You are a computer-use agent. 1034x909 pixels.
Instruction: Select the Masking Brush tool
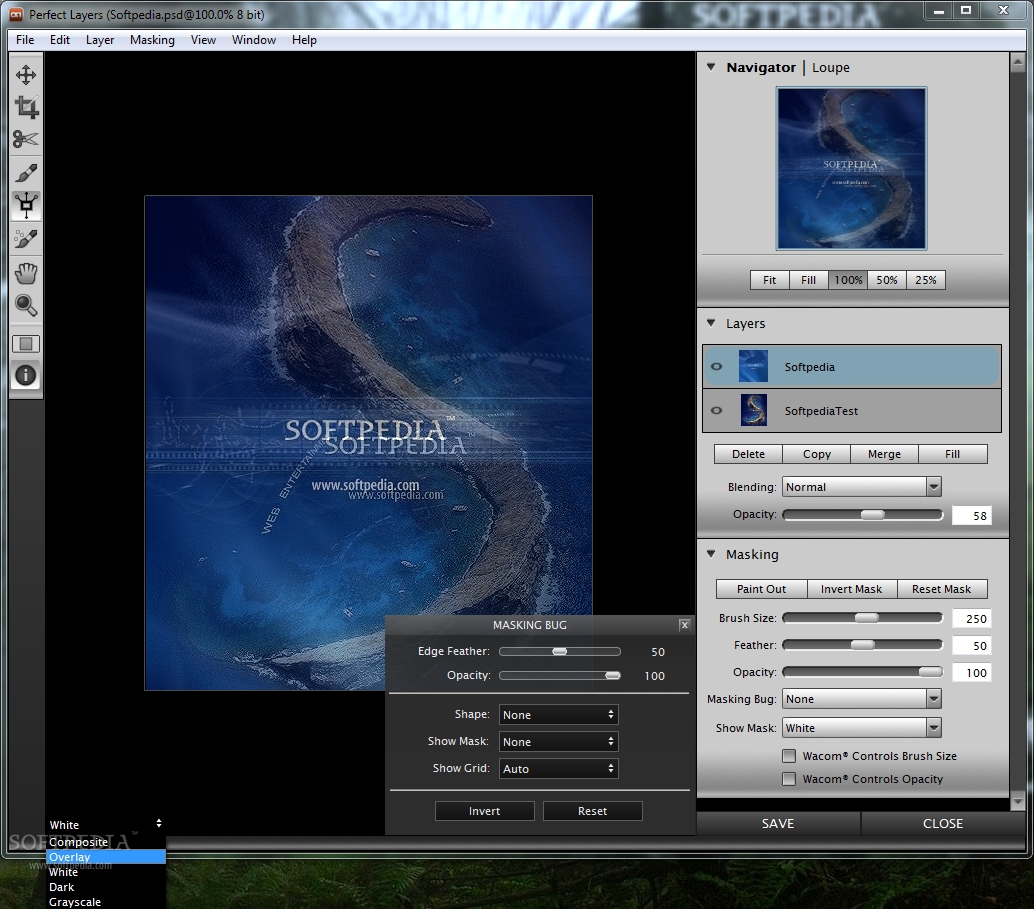tap(26, 173)
